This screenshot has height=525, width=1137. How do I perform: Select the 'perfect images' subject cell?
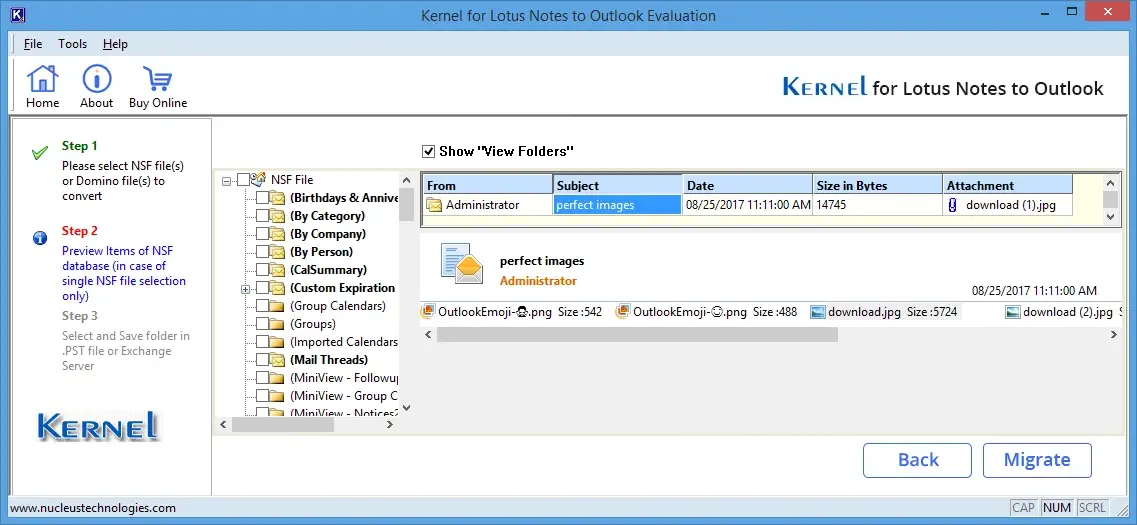[617, 205]
